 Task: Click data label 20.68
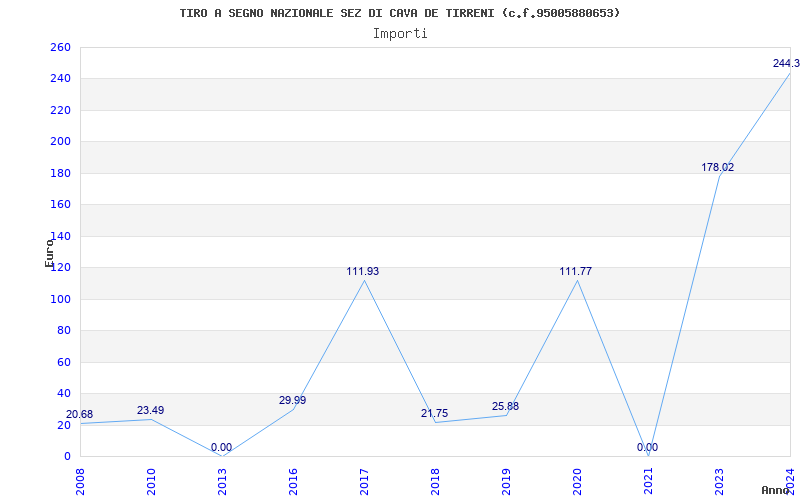click(x=80, y=414)
